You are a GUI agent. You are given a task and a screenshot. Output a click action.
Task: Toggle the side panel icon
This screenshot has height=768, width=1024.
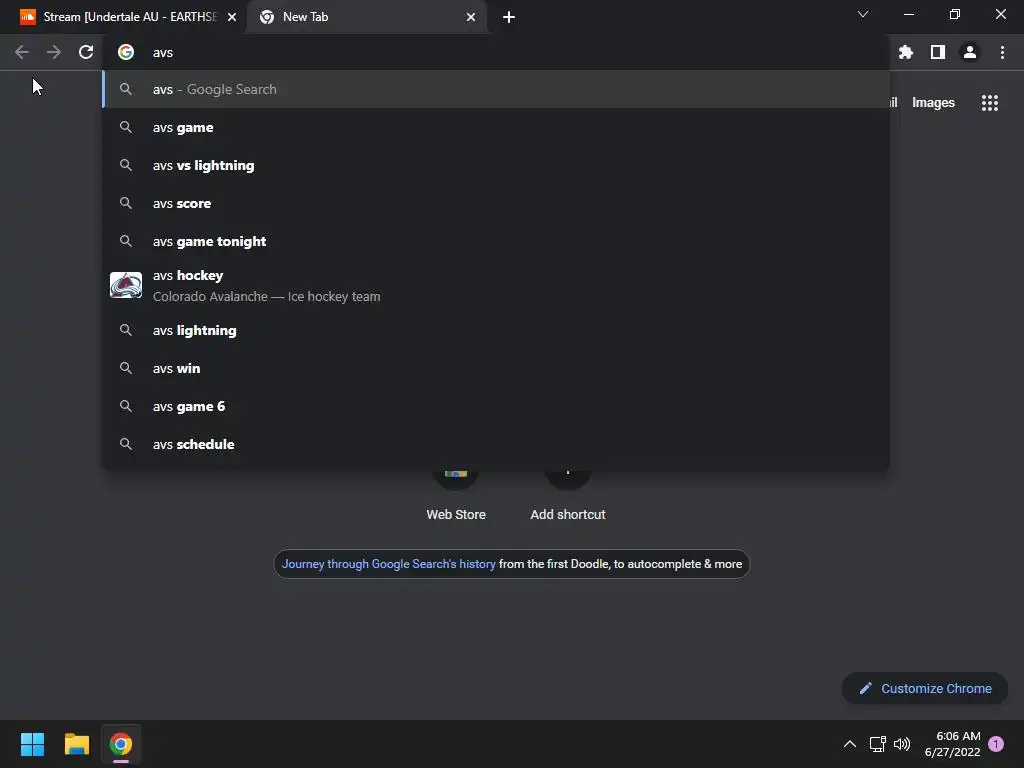pyautogui.click(x=938, y=52)
